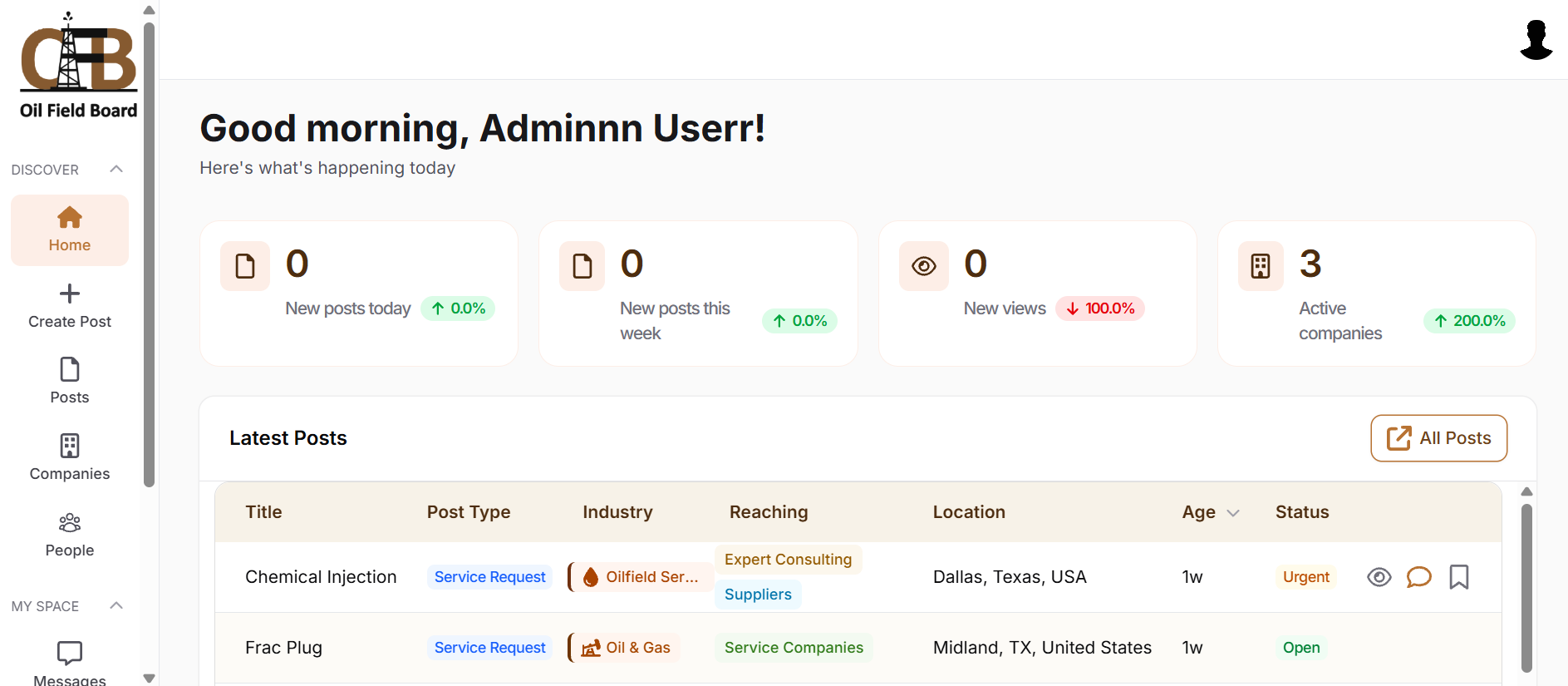
Task: Click the Urgent status badge
Action: tap(1305, 577)
